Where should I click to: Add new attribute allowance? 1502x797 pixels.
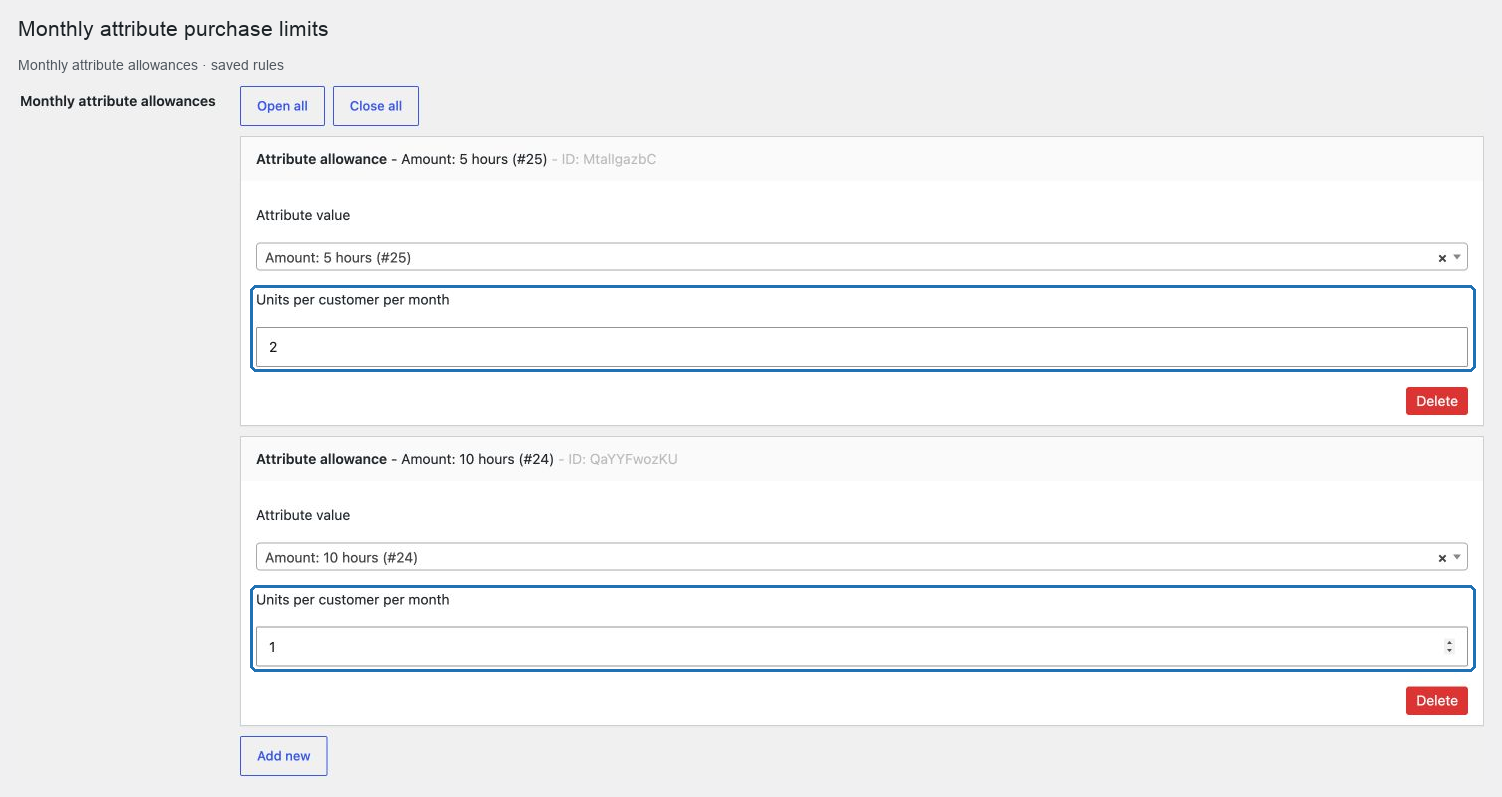(x=284, y=756)
